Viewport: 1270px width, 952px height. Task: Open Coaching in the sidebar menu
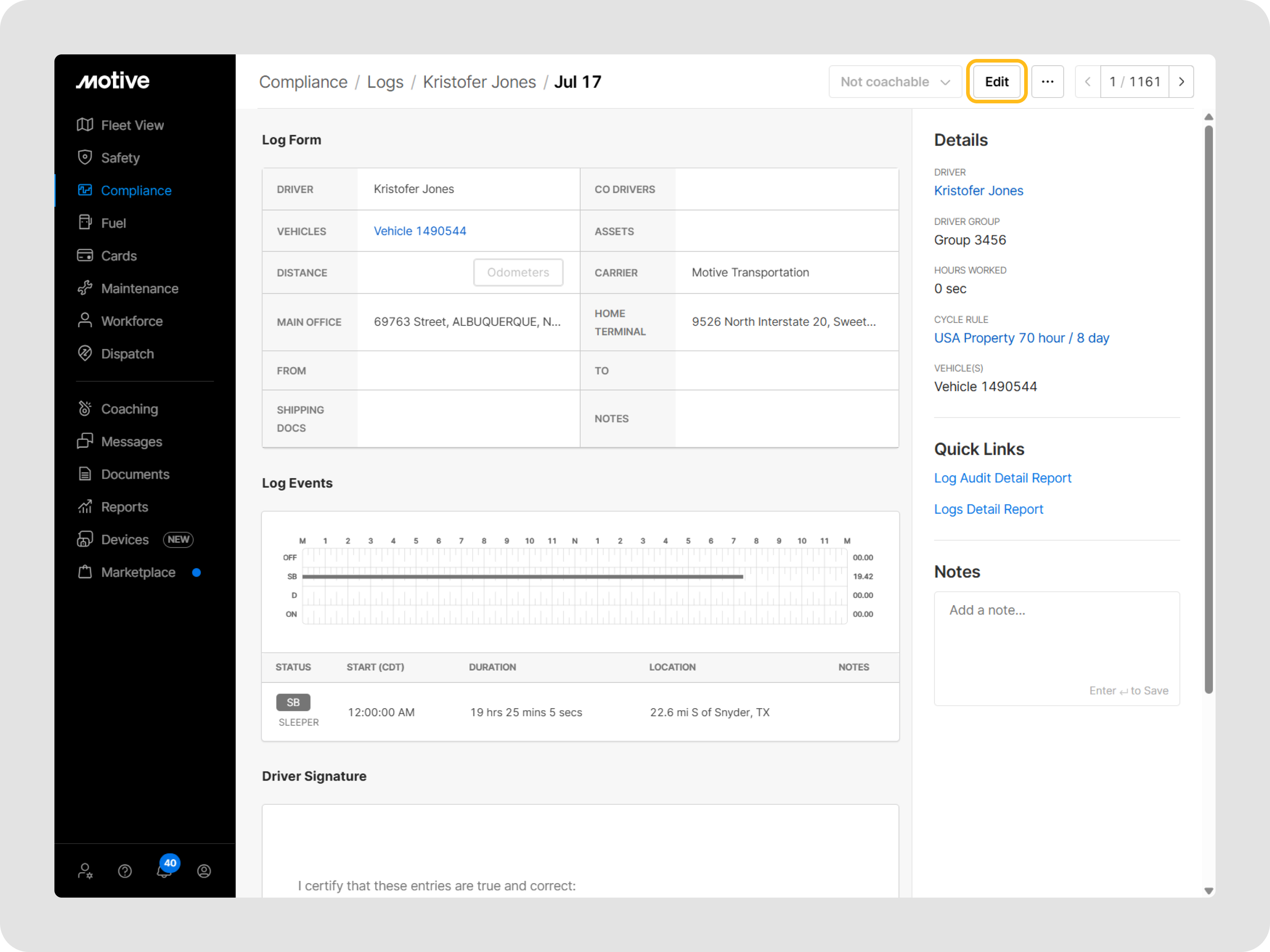pos(129,408)
